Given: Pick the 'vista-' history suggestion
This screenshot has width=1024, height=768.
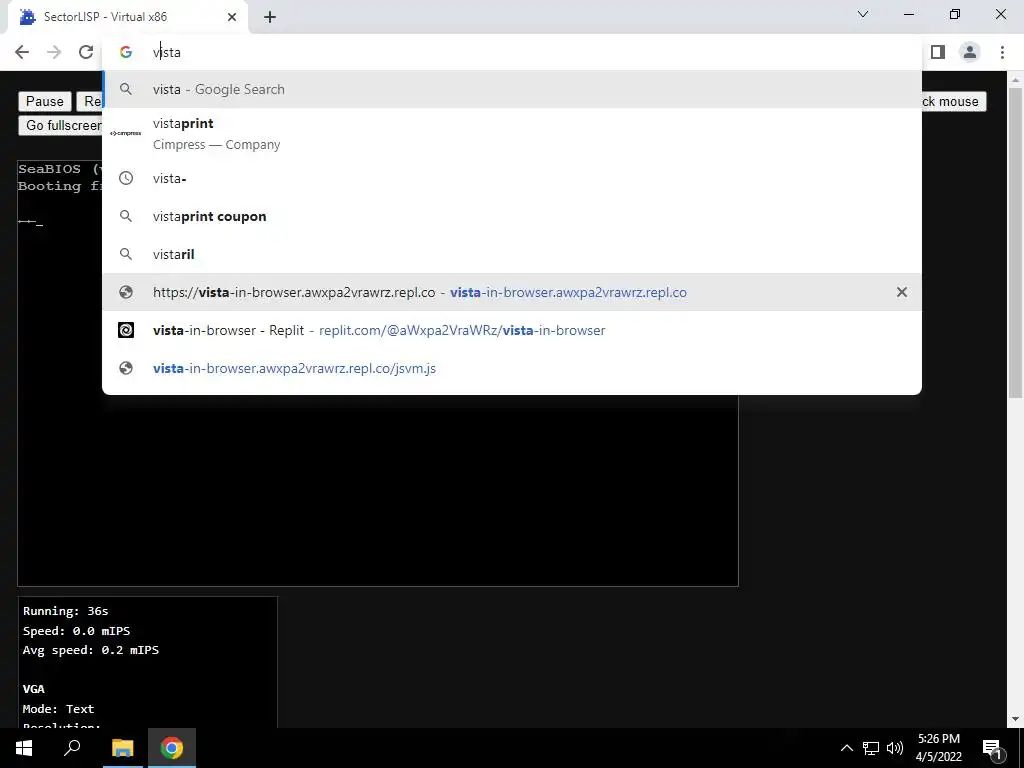Looking at the screenshot, I should (512, 178).
